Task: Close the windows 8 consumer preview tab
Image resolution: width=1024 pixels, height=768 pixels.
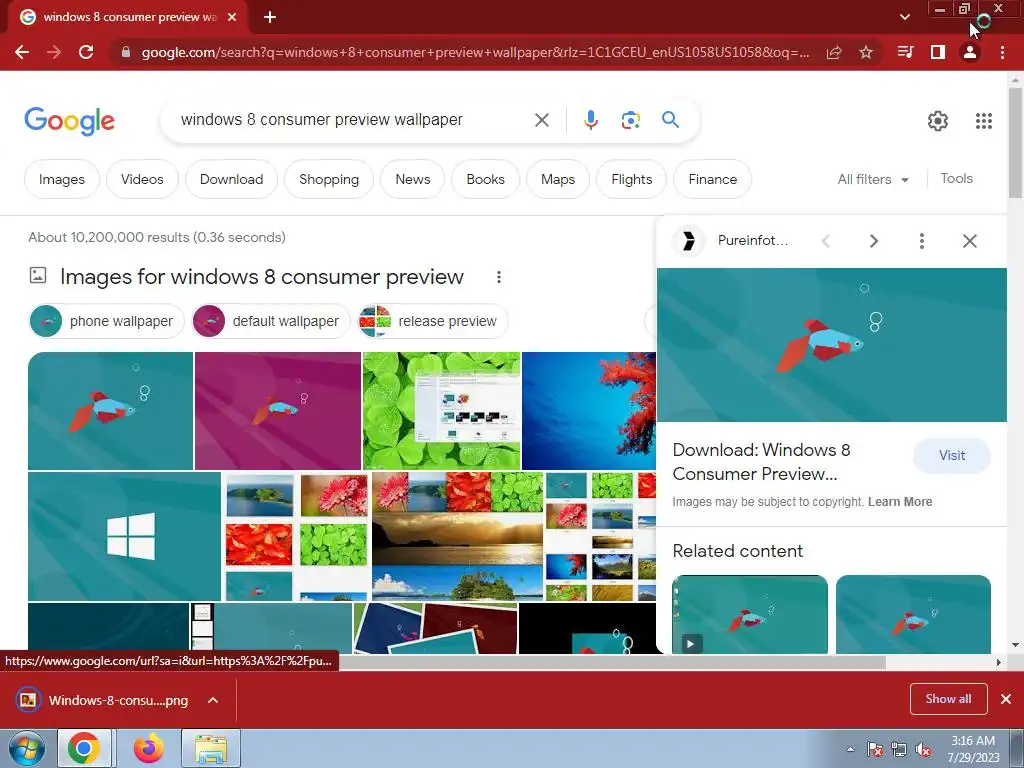Action: (232, 17)
